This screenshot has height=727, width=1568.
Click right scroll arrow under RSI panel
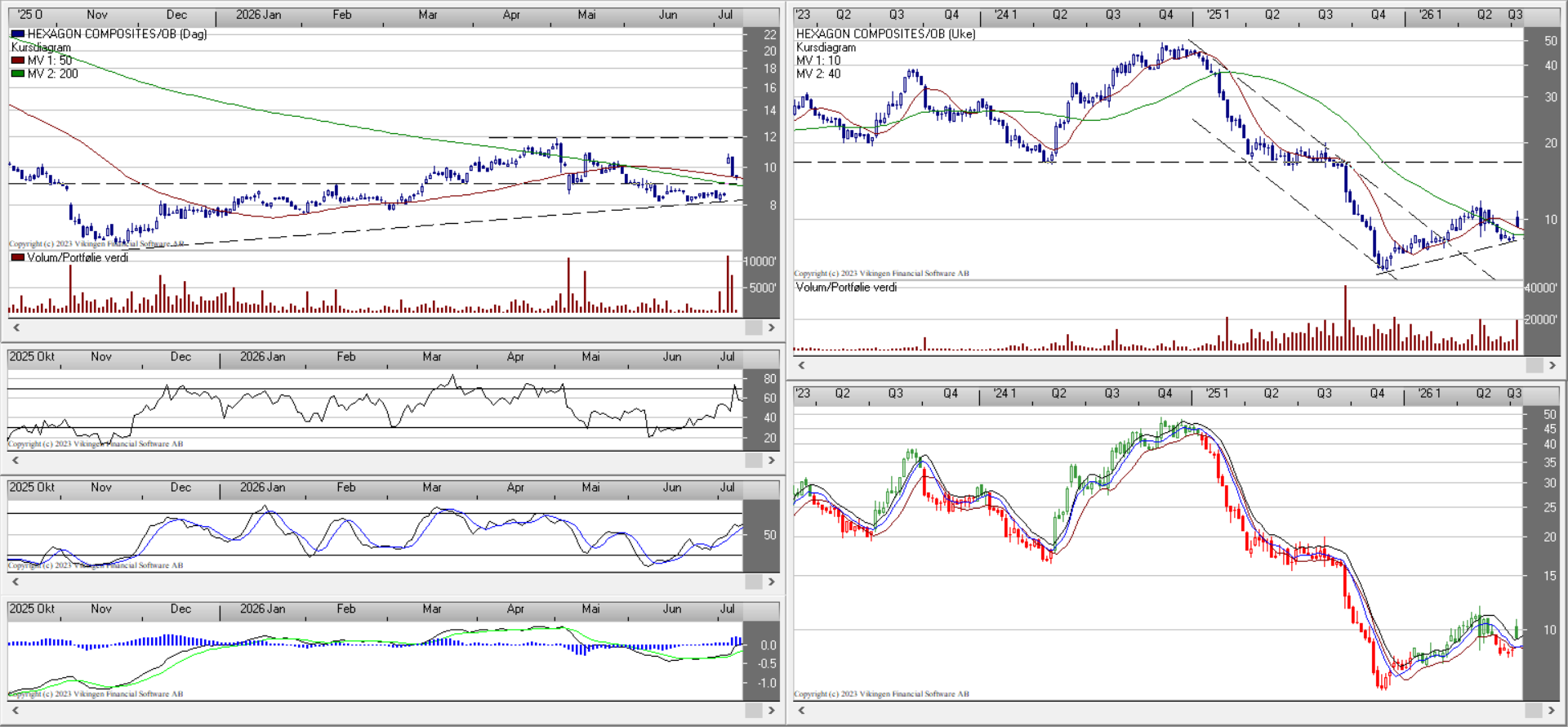(771, 461)
